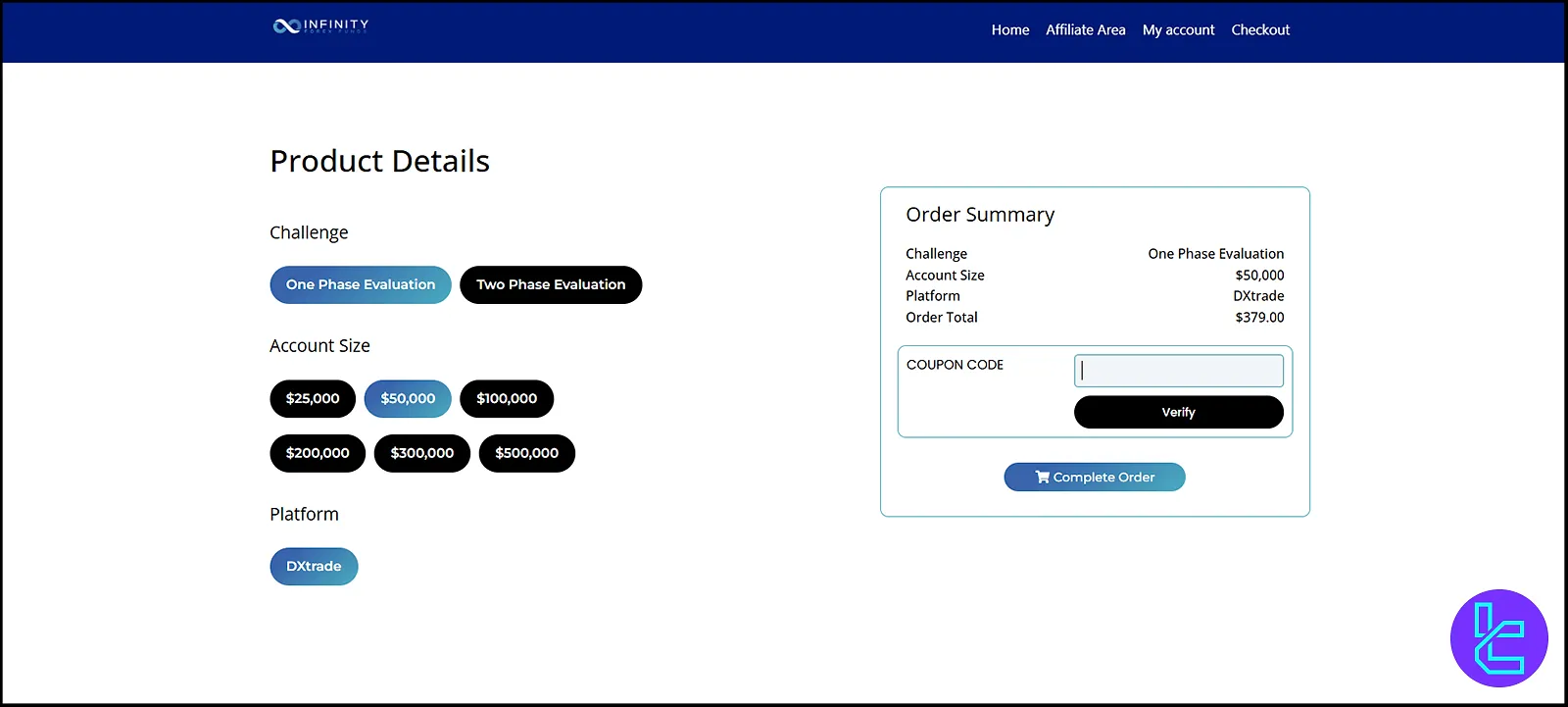Pick the $200,000 account size

pos(318,453)
